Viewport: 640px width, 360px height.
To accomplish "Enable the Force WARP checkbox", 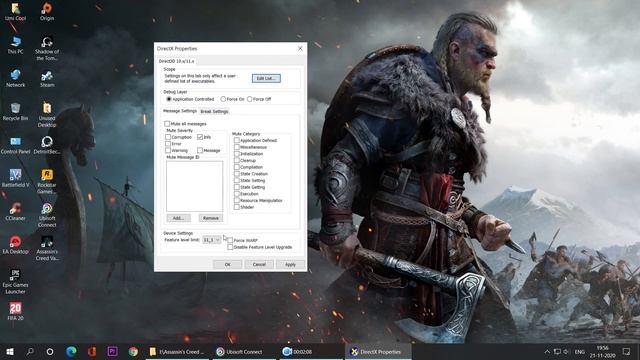I will pyautogui.click(x=230, y=240).
